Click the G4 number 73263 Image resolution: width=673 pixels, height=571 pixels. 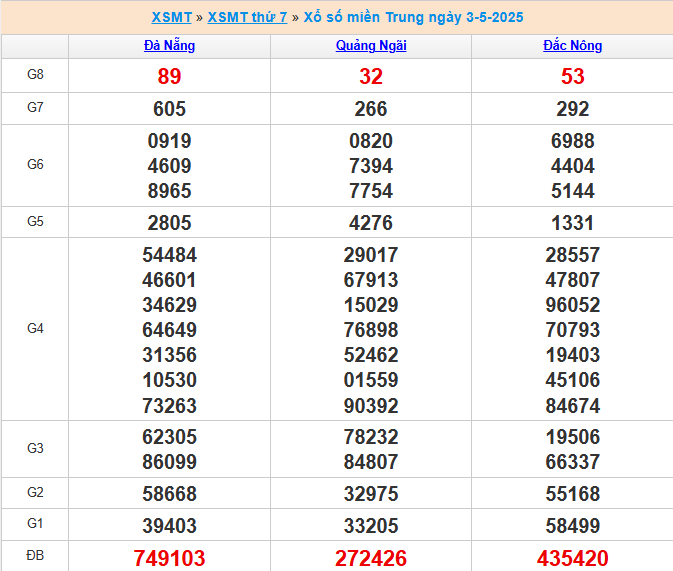point(169,406)
